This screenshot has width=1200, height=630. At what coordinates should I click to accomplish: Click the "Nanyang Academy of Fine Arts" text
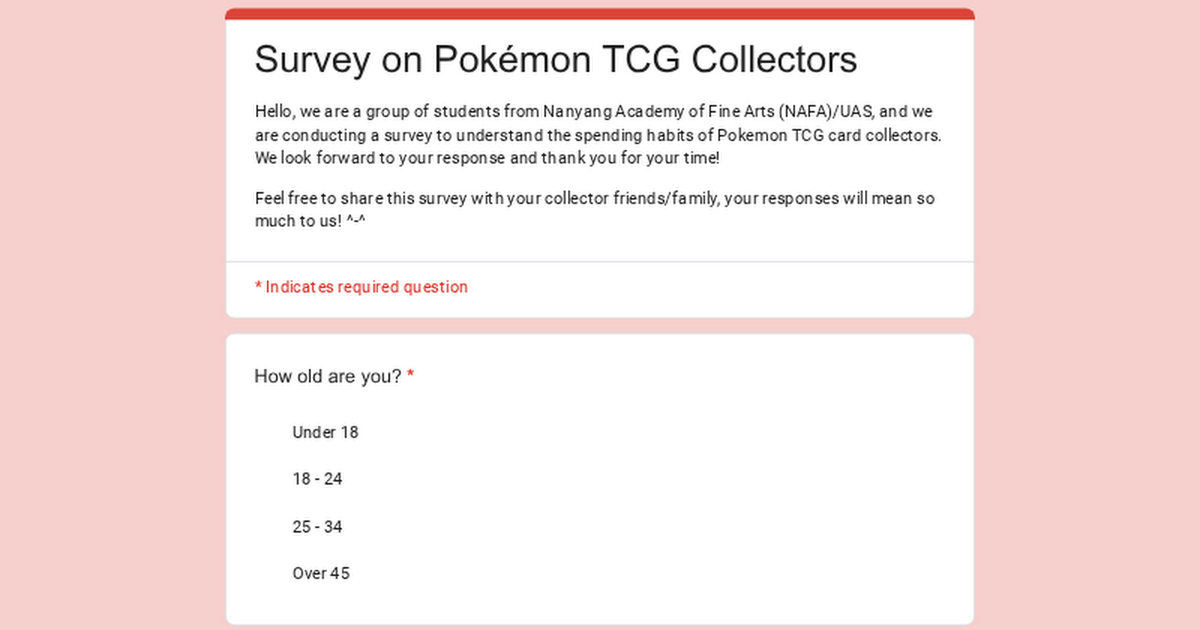pyautogui.click(x=658, y=111)
